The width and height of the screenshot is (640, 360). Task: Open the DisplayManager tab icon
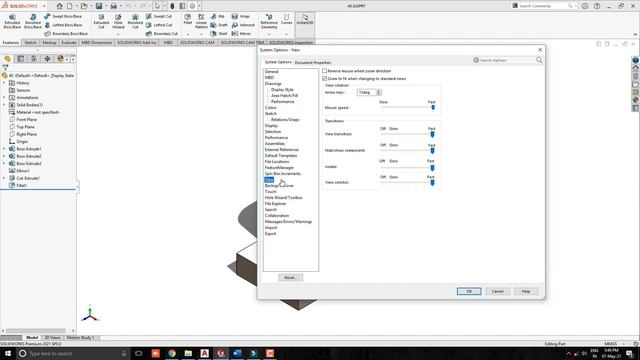(60, 59)
